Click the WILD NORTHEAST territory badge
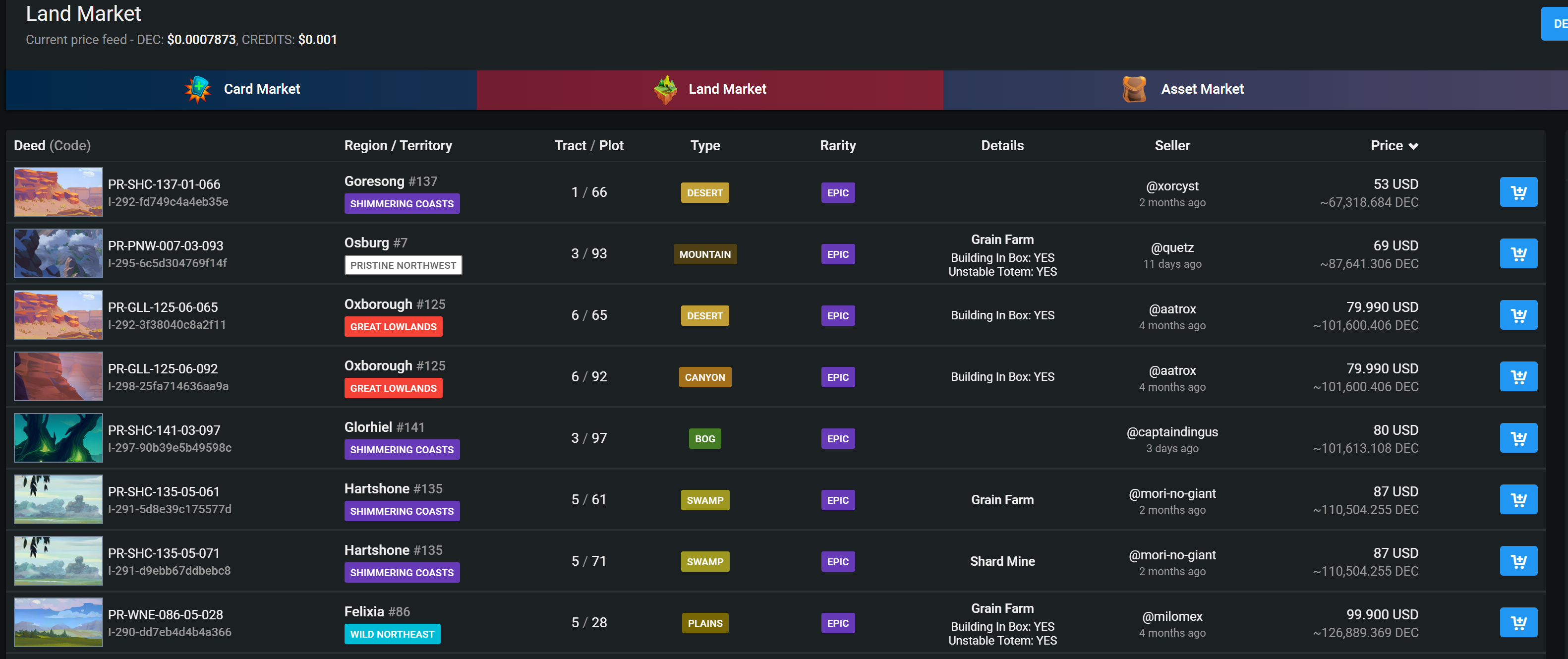The image size is (1568, 659). coord(392,634)
